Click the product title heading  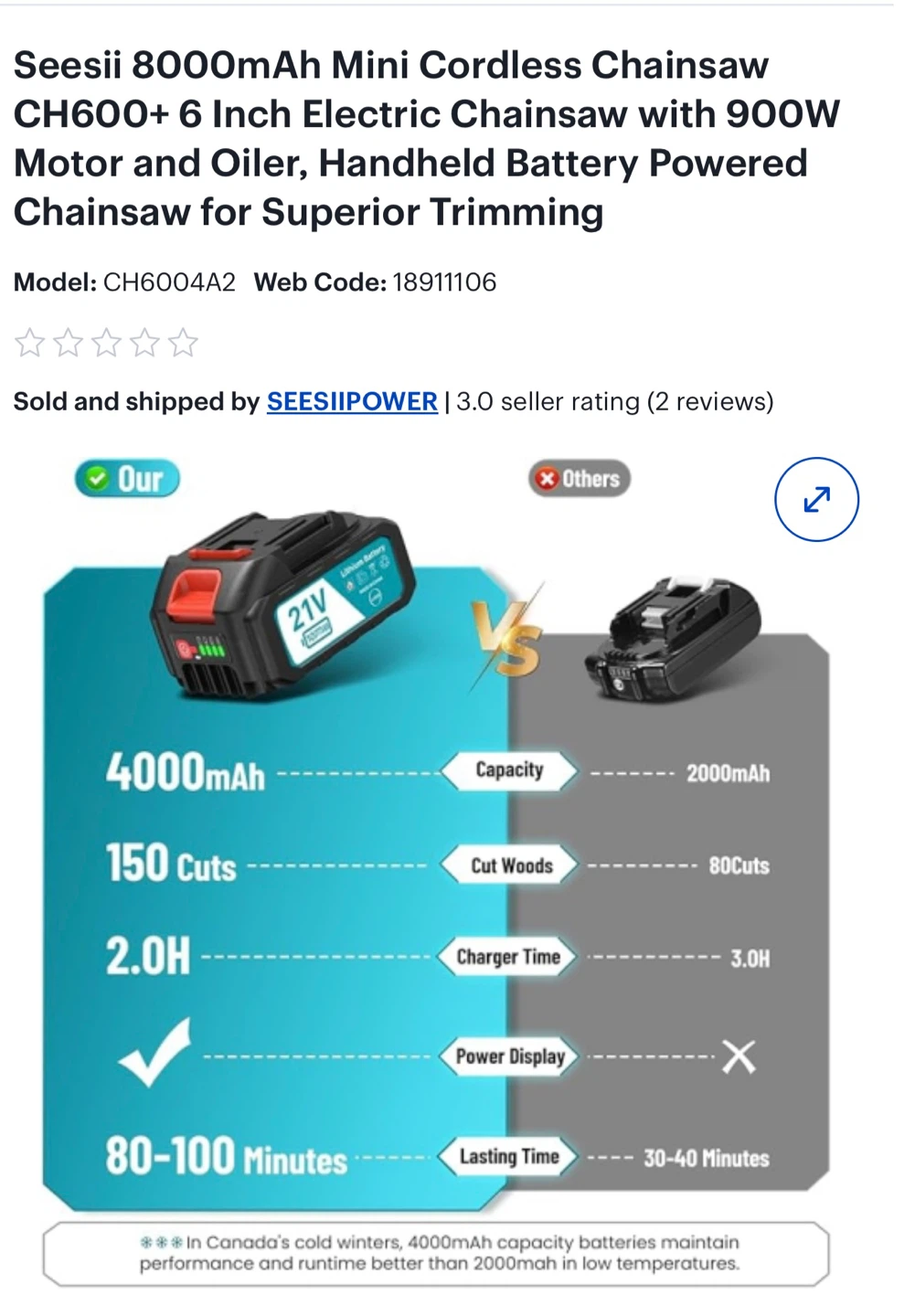tap(427, 139)
